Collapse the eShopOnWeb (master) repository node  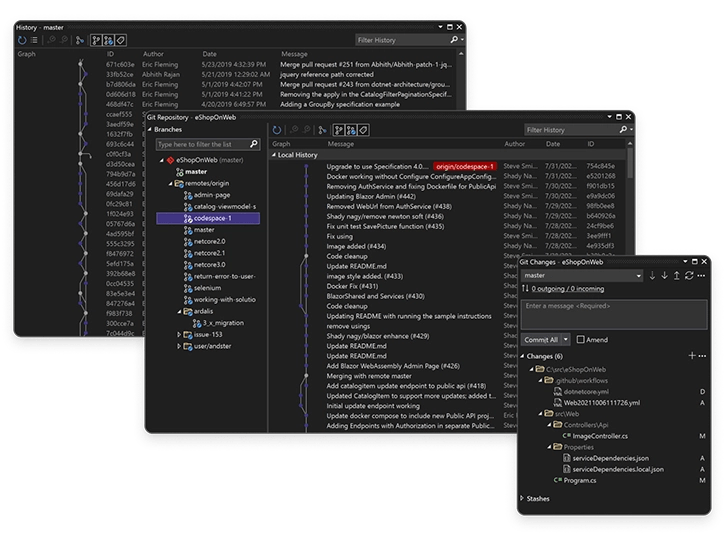(161, 160)
